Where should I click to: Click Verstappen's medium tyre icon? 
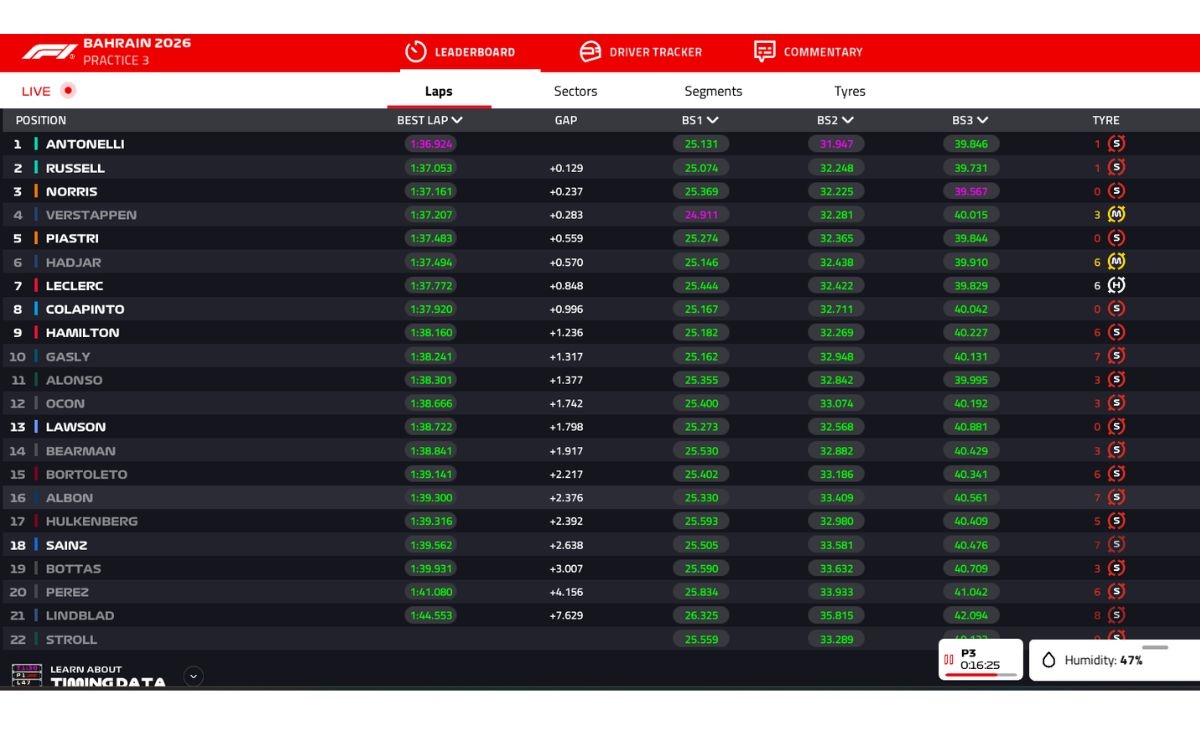(x=1117, y=215)
